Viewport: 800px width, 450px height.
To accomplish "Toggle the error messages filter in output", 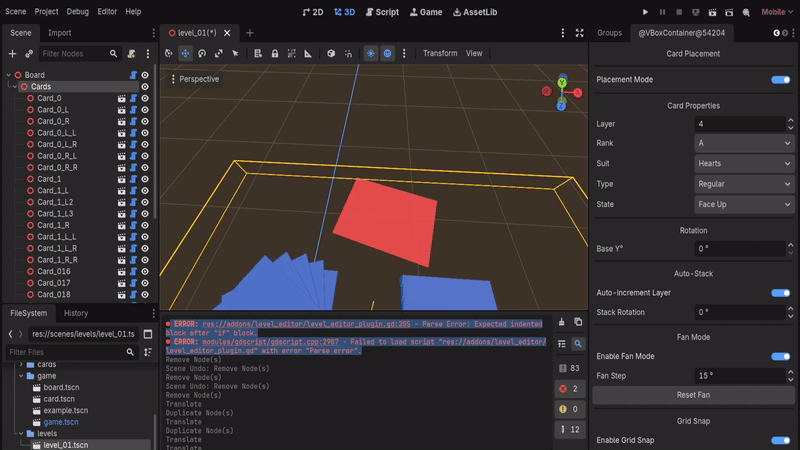I will coord(568,388).
